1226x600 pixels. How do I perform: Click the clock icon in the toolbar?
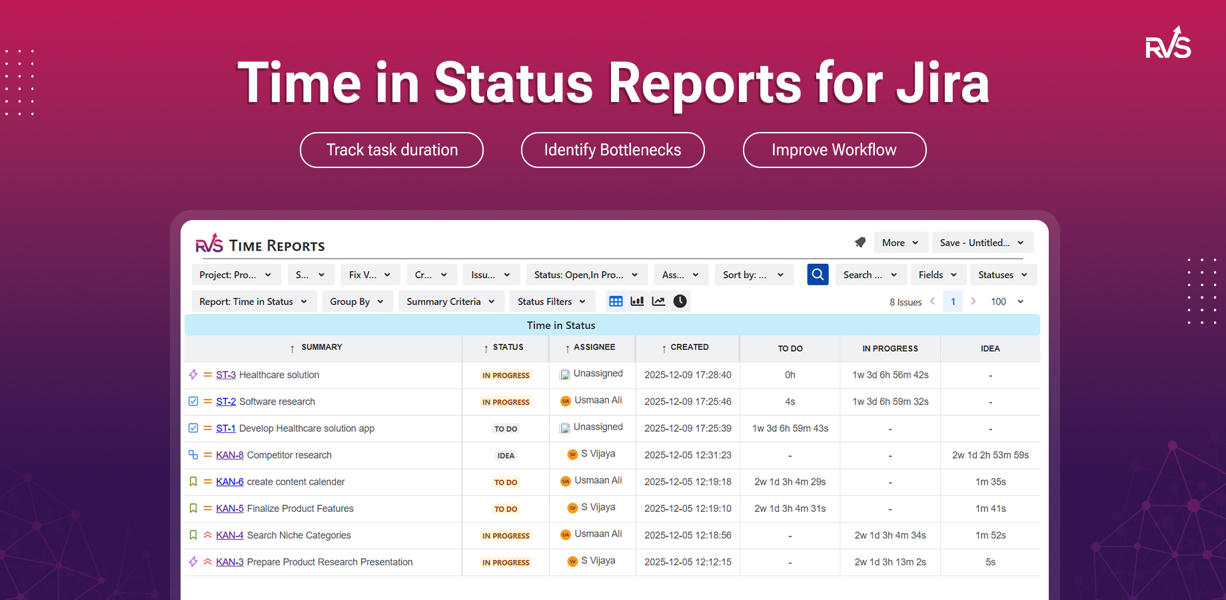click(680, 301)
